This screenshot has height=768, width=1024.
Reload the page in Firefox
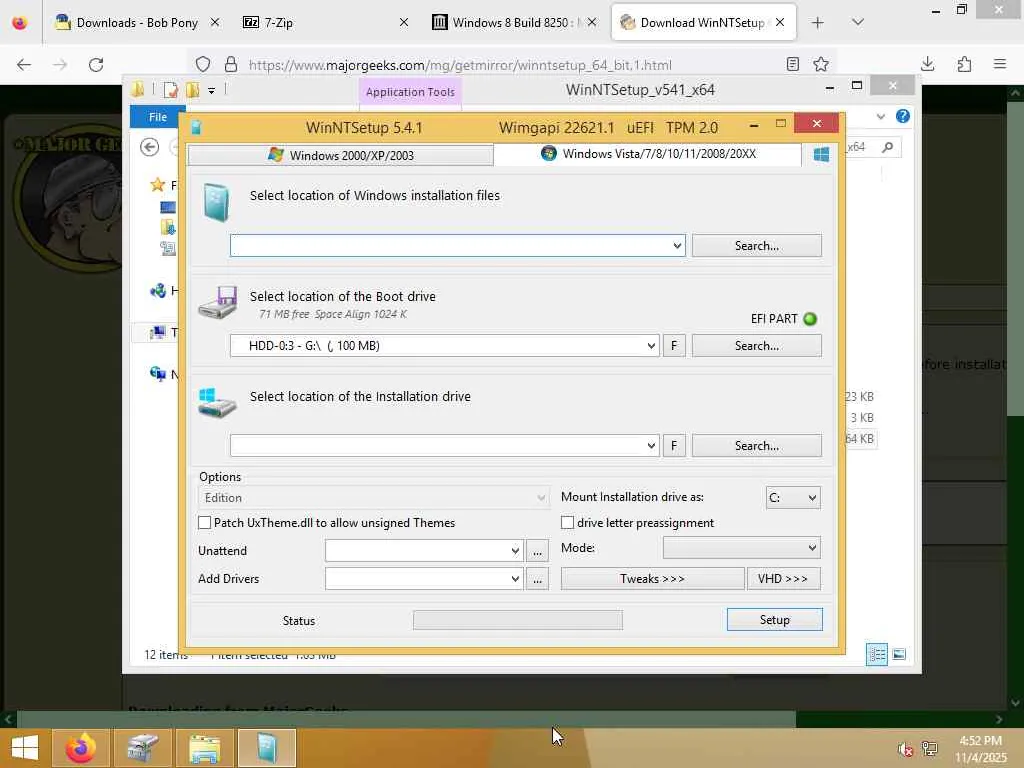(96, 65)
